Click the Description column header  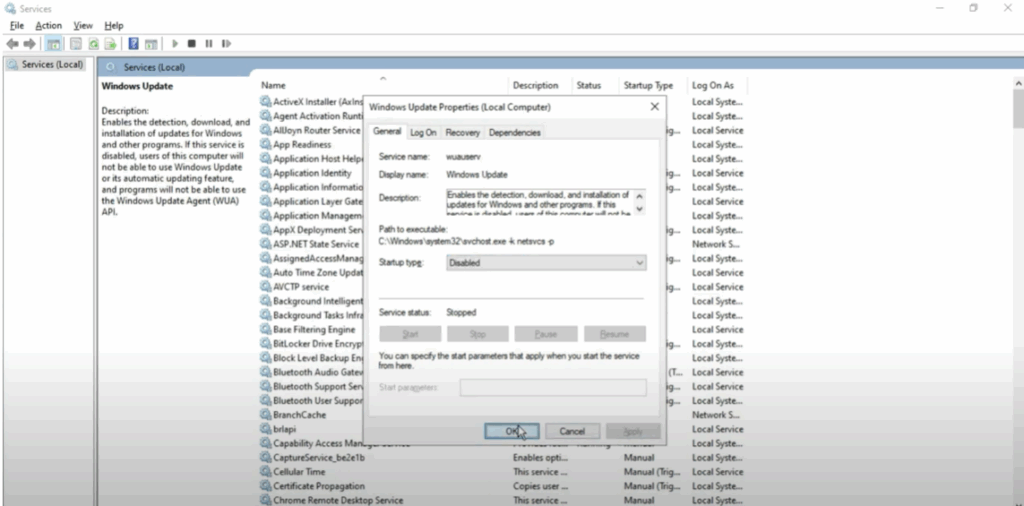[x=536, y=85]
